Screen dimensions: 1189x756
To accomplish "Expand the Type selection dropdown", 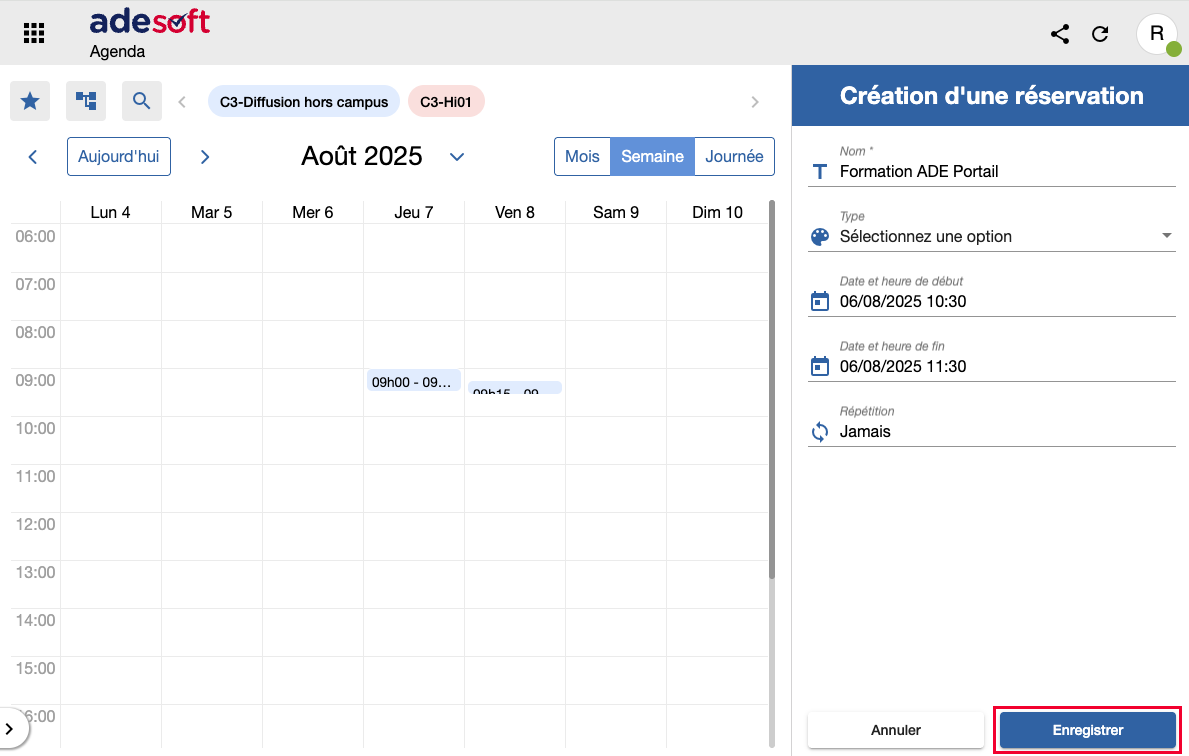I will click(x=1000, y=237).
